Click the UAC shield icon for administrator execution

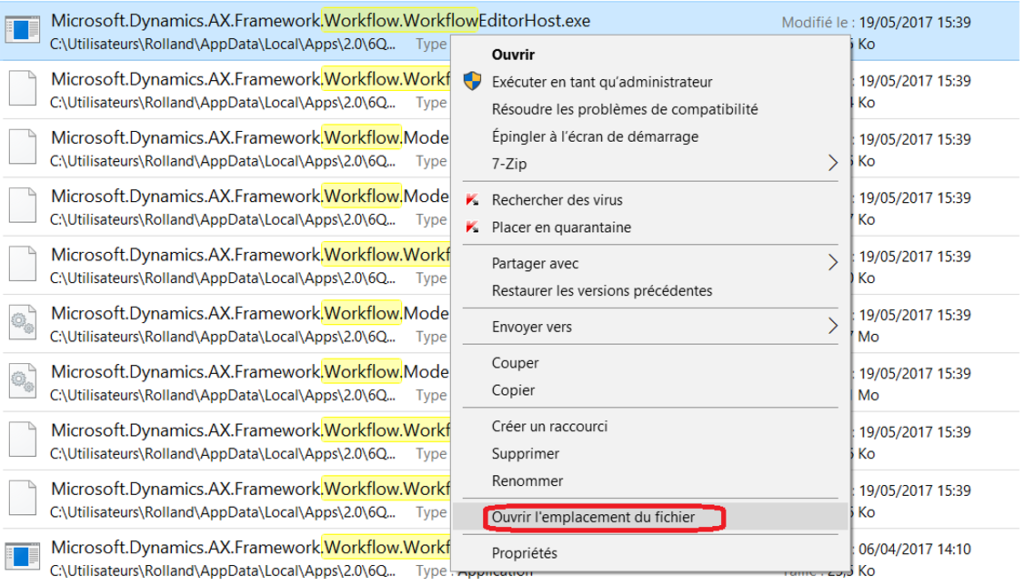coord(472,82)
